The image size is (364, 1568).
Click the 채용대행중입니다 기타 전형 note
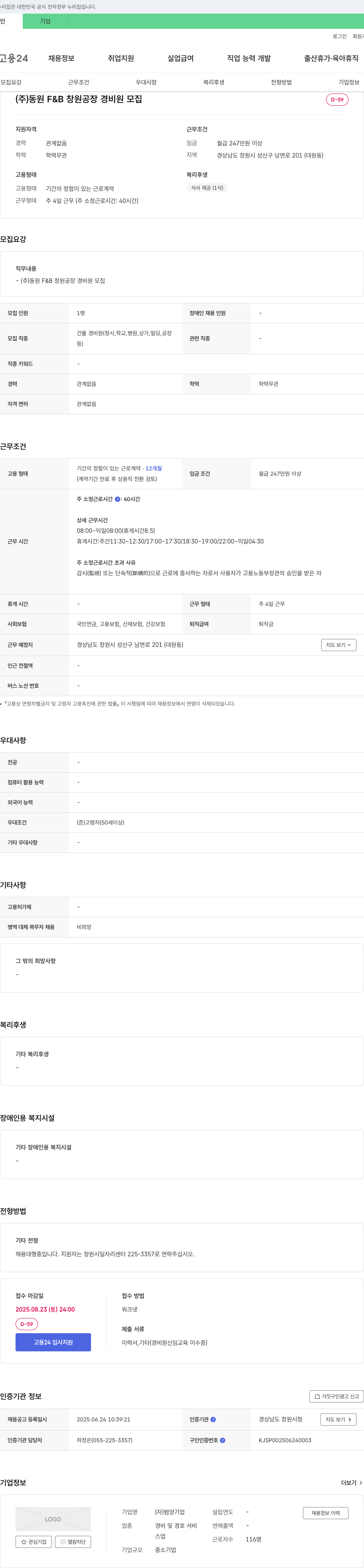105,1254
